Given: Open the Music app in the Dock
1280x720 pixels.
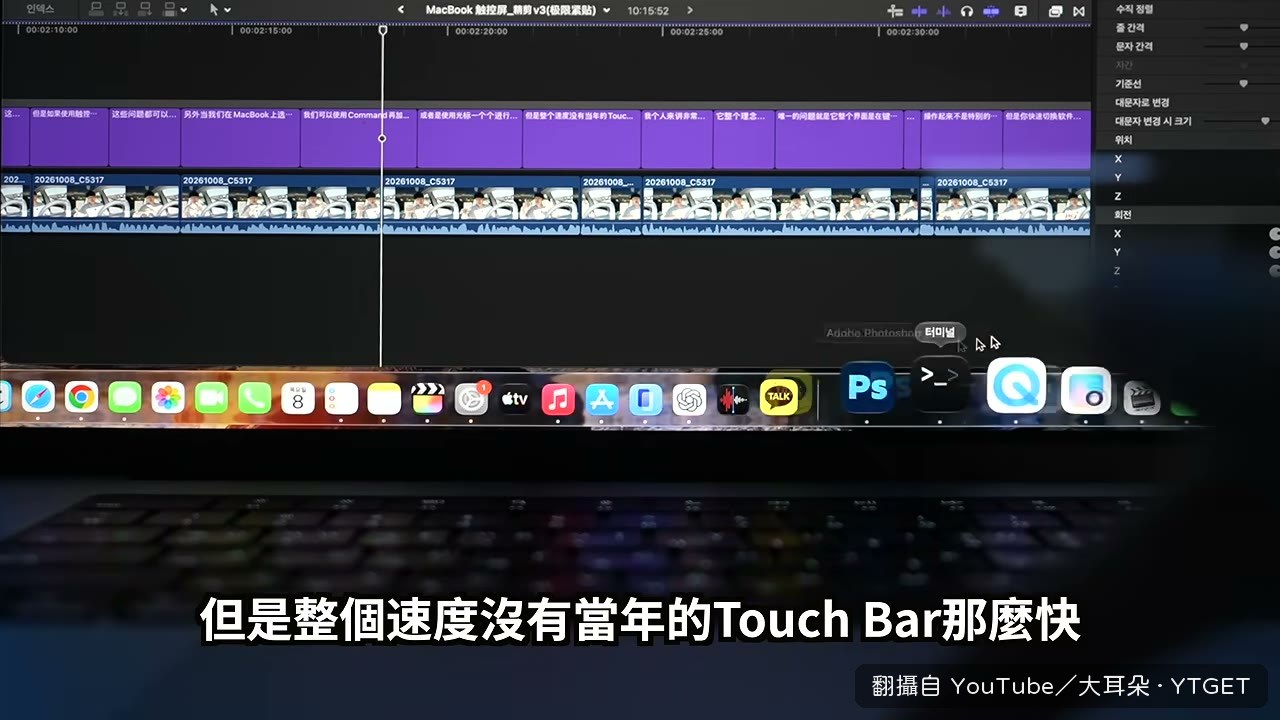Looking at the screenshot, I should (x=558, y=399).
